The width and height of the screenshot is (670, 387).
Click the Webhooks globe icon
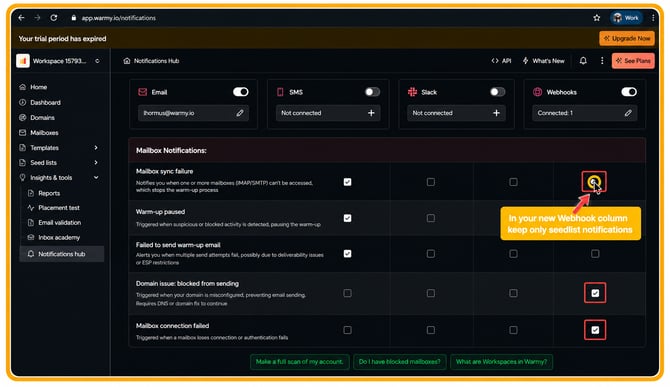tap(538, 92)
